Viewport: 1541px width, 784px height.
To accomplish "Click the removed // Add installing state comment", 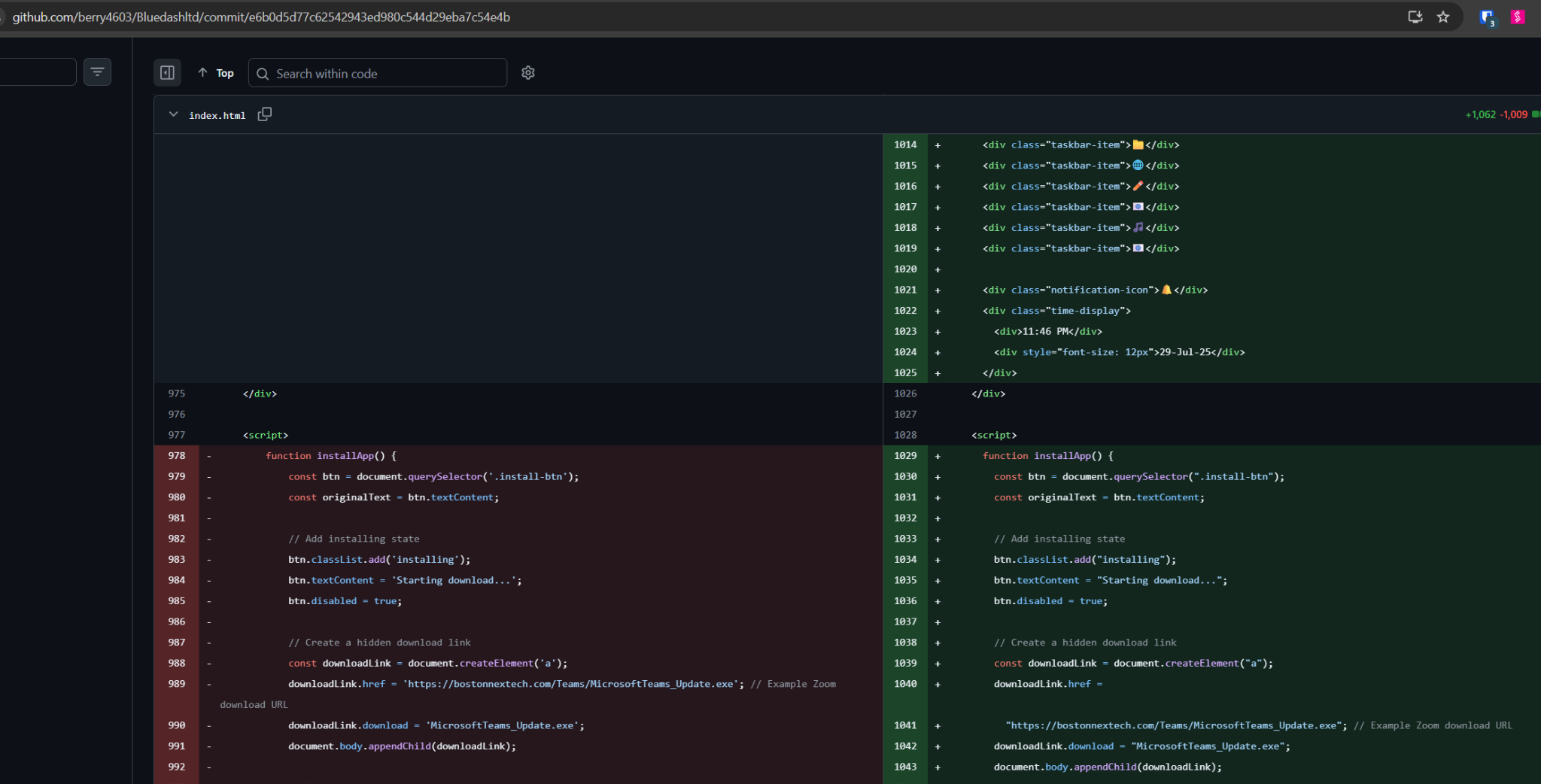I will tap(354, 539).
